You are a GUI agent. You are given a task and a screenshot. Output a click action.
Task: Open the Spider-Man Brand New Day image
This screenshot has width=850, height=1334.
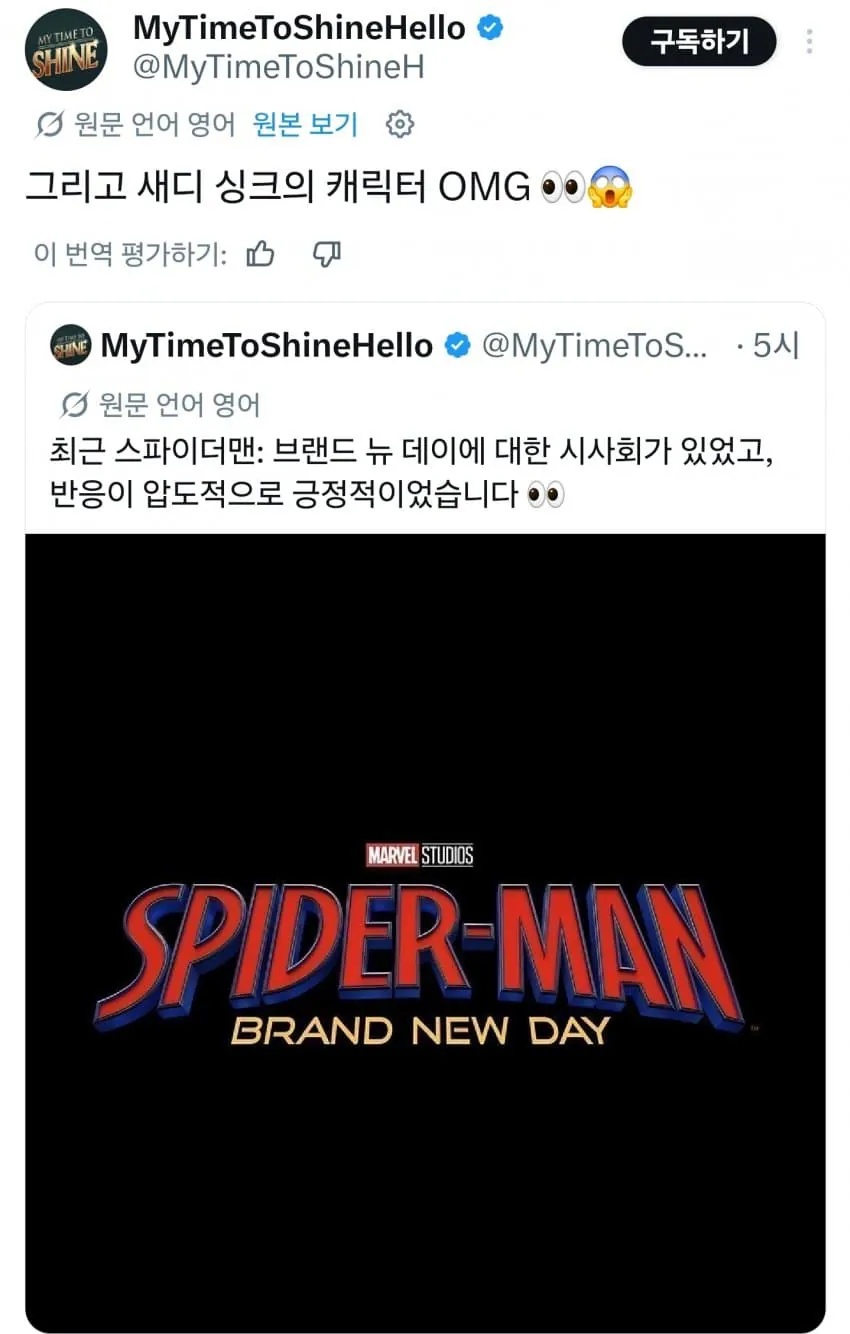425,933
